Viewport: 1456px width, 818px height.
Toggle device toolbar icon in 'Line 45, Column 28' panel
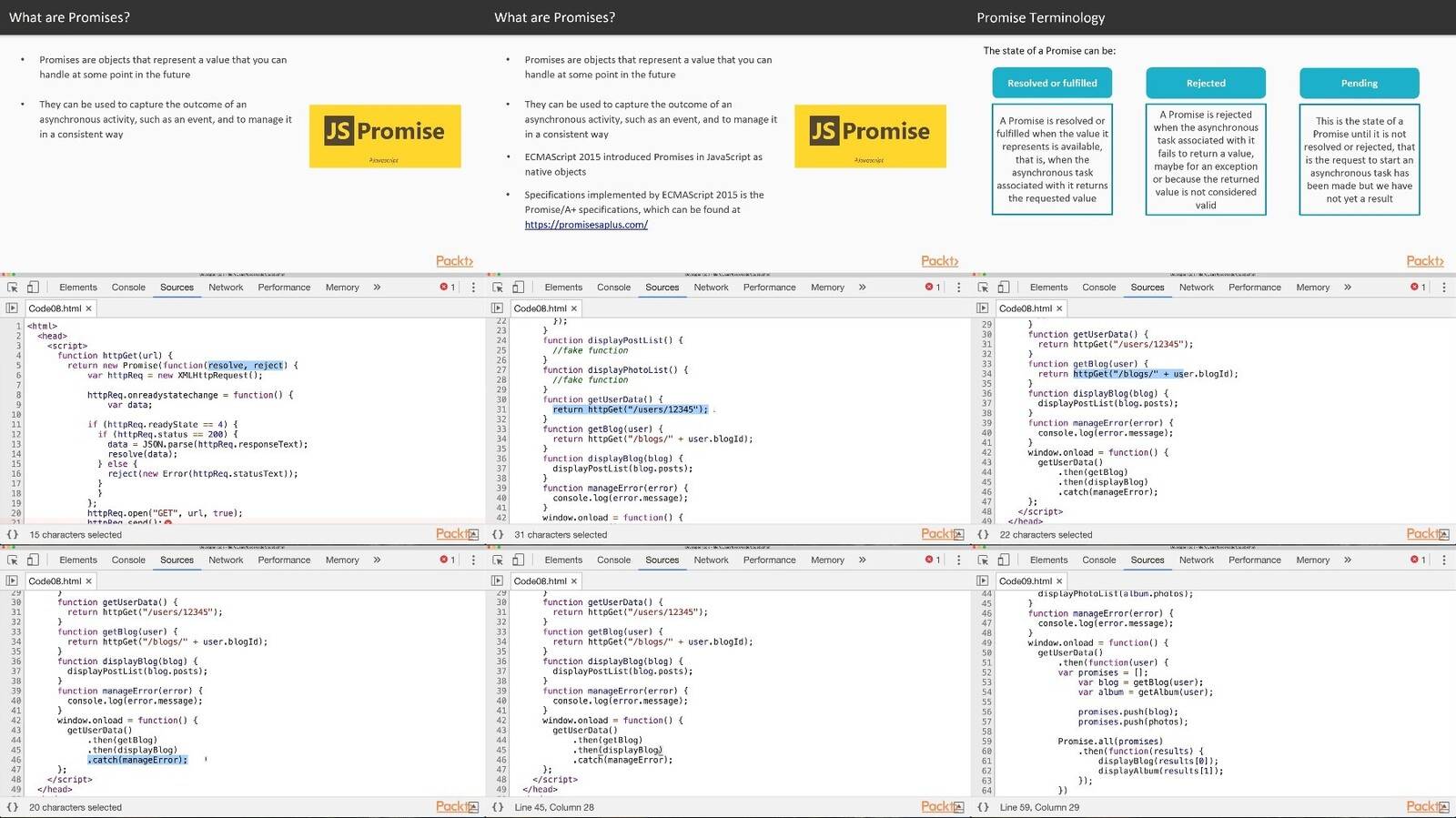(518, 560)
